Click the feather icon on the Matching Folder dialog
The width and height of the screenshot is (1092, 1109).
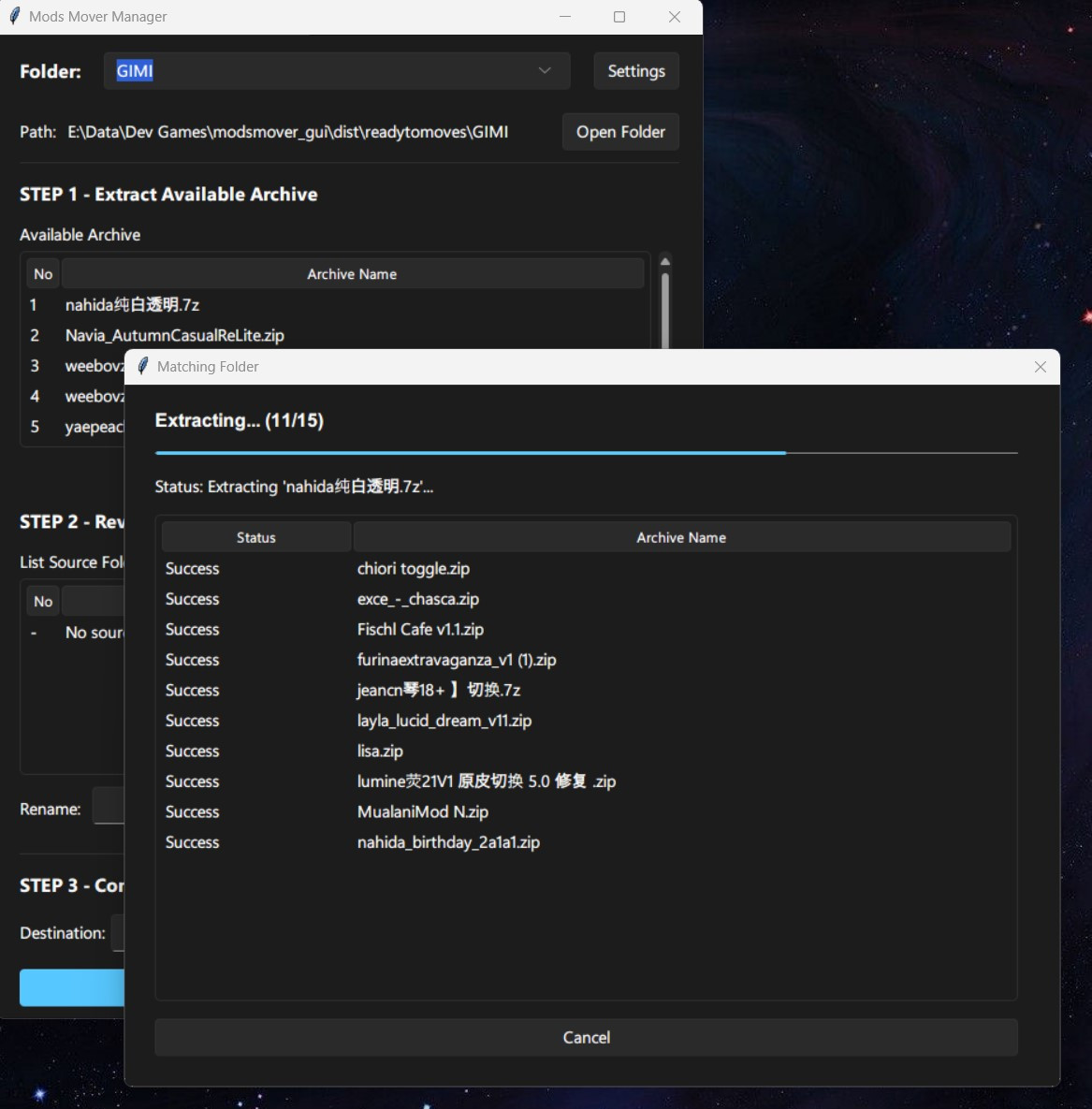[141, 366]
